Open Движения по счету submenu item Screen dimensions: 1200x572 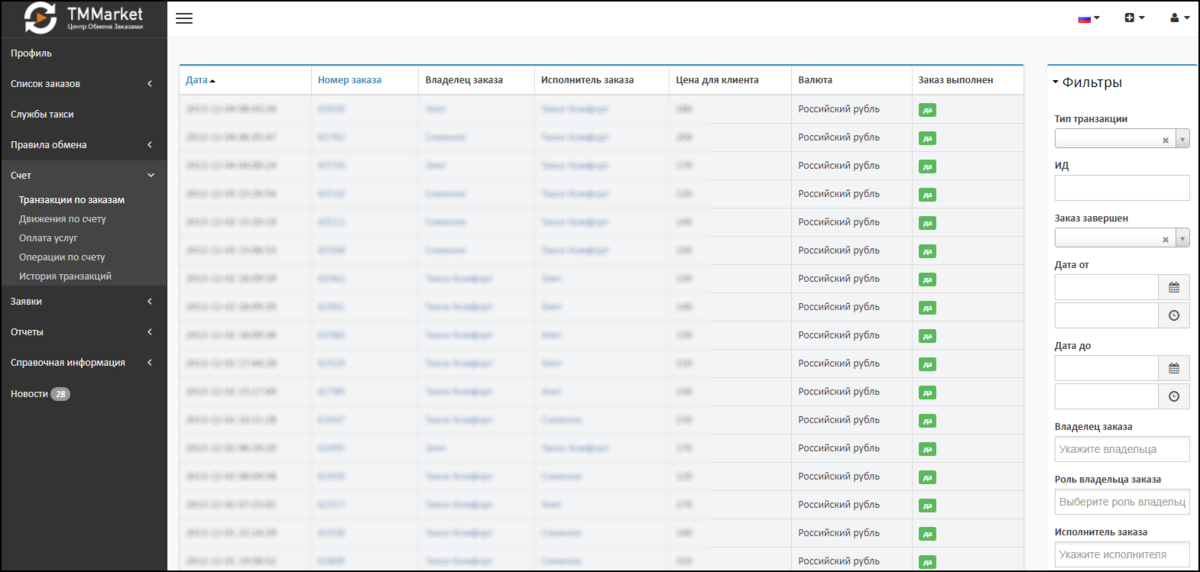tap(62, 219)
